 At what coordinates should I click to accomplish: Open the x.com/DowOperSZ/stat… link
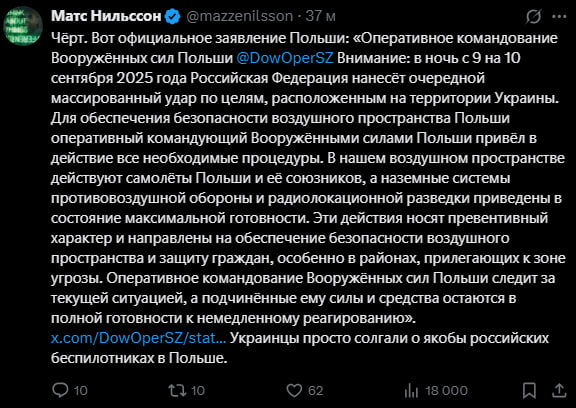[x=138, y=338]
